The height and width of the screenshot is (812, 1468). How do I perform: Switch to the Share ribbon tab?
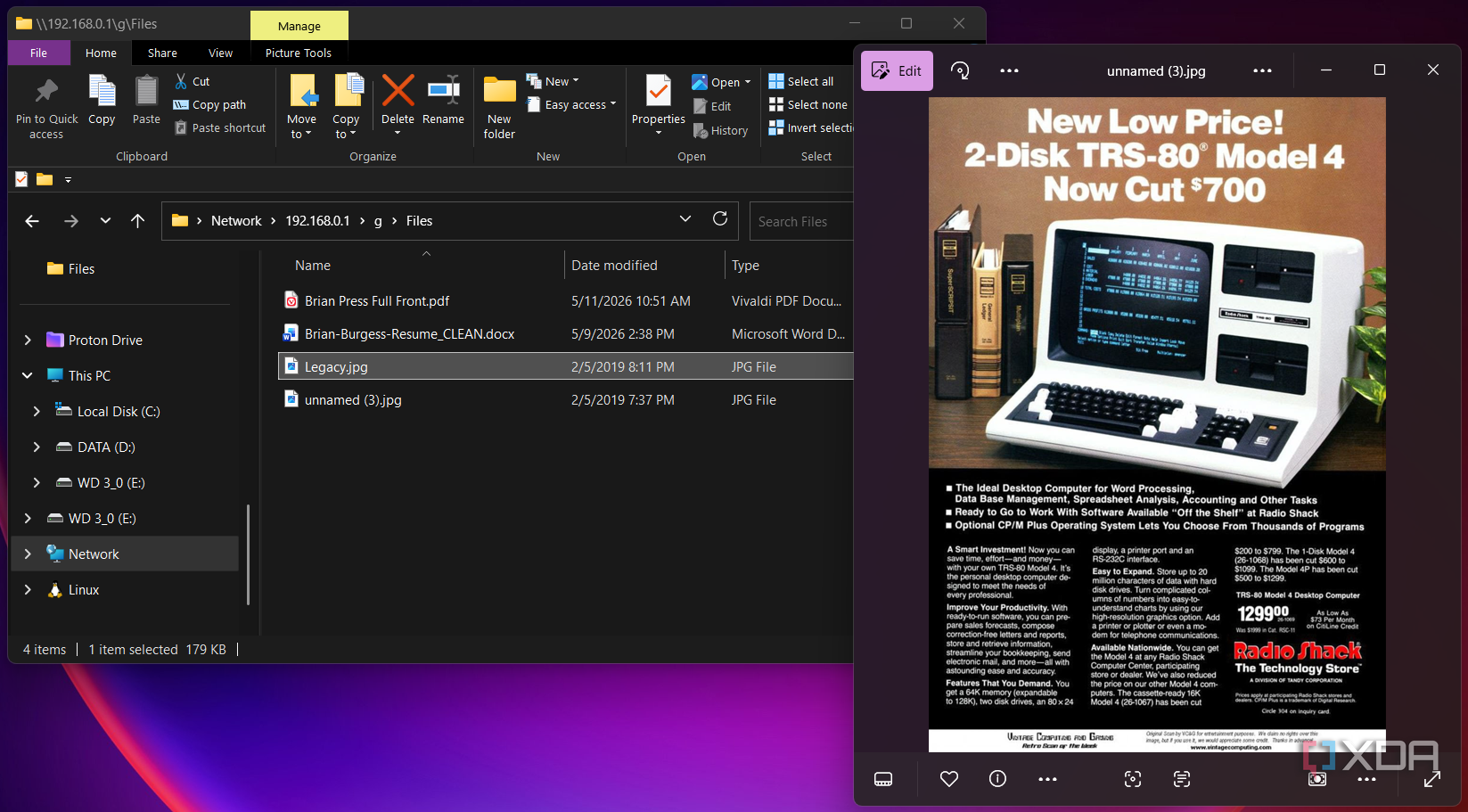[x=162, y=53]
